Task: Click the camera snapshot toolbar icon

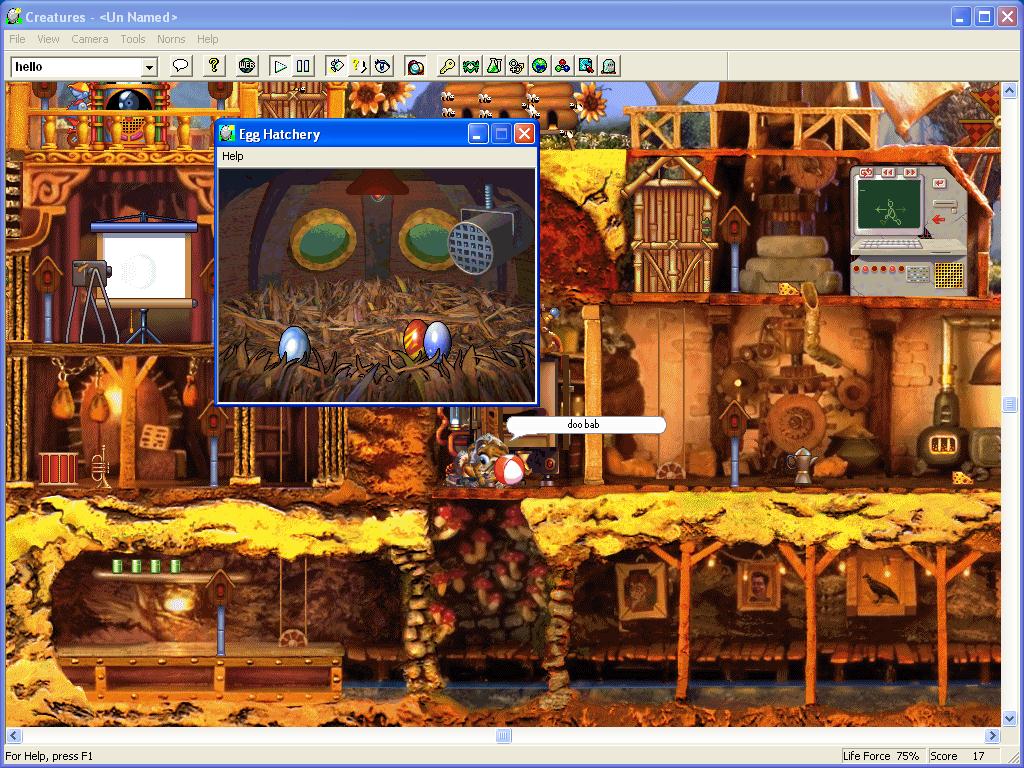Action: point(415,66)
